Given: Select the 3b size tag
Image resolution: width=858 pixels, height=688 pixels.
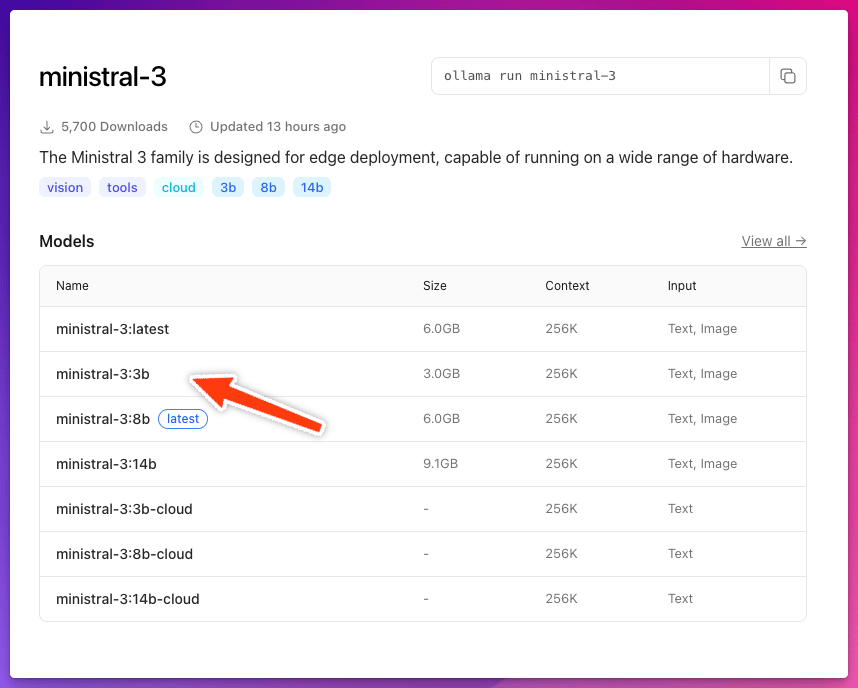Looking at the screenshot, I should 228,187.
